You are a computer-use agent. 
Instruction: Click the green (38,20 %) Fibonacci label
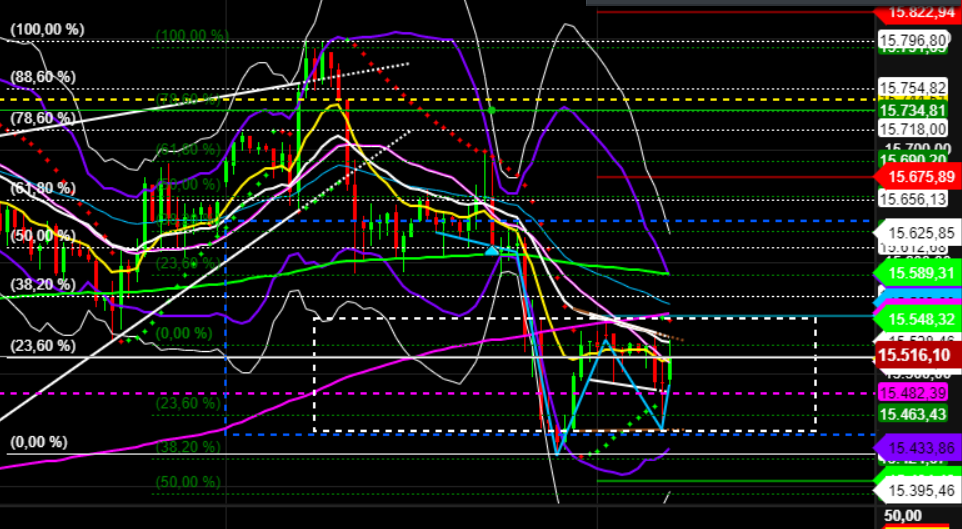point(188,447)
